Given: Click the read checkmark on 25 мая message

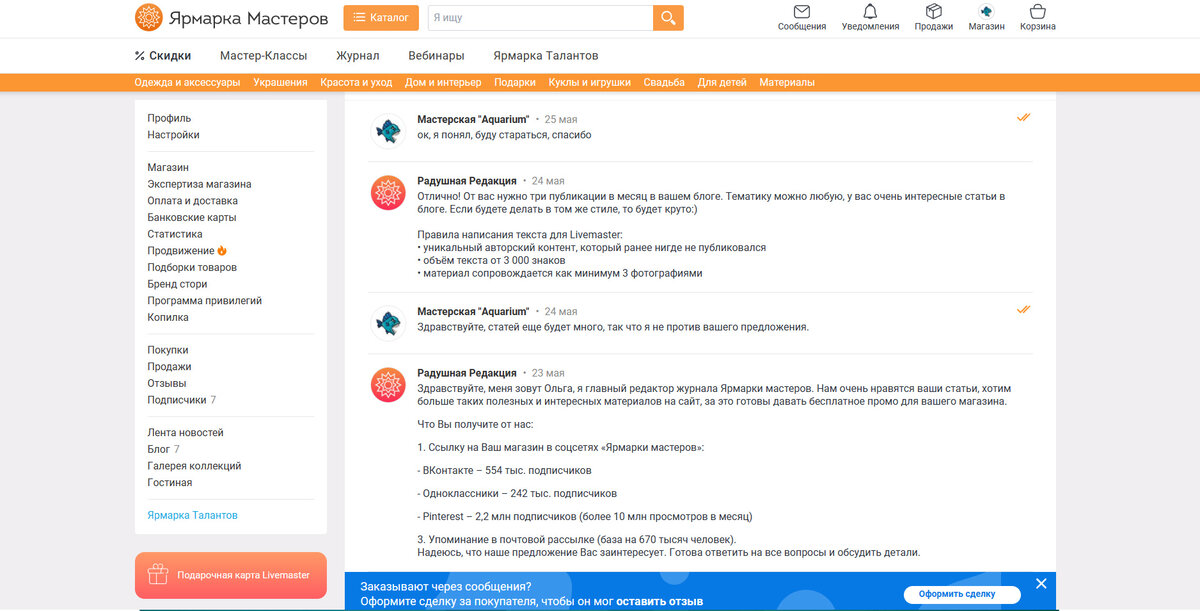Looking at the screenshot, I should pyautogui.click(x=1023, y=118).
